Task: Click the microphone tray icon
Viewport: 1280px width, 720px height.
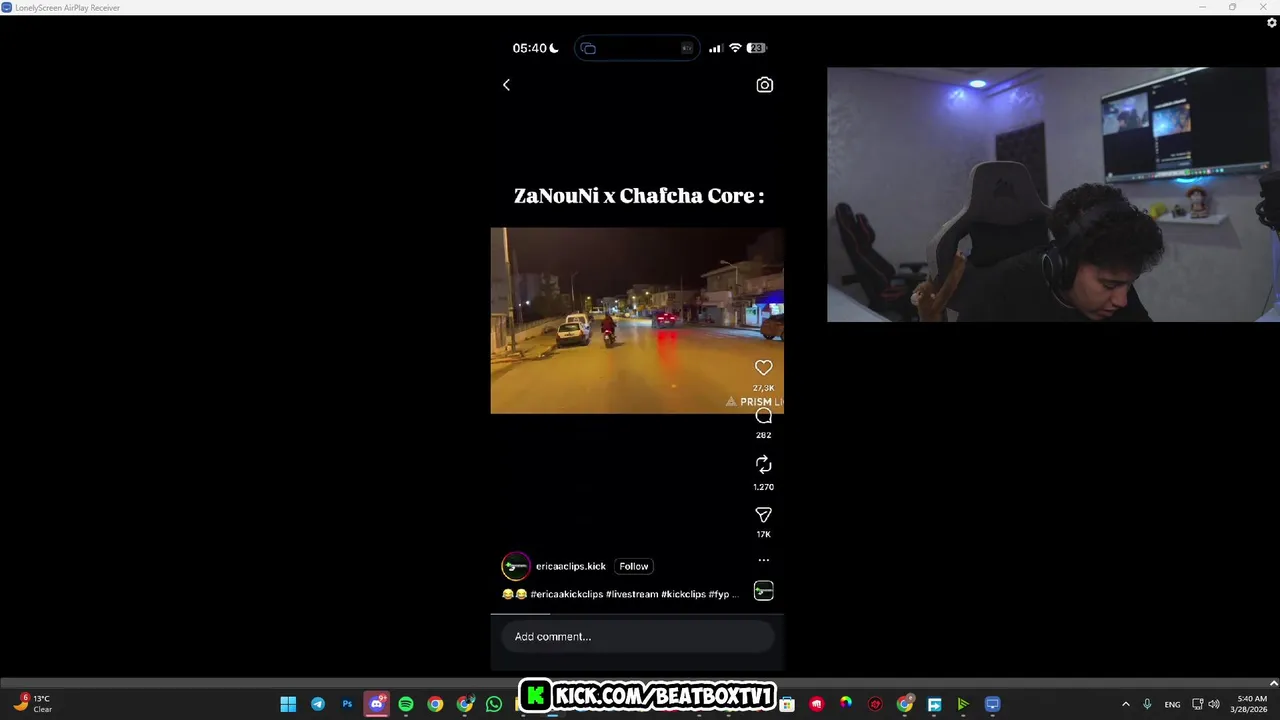Action: [x=1147, y=704]
